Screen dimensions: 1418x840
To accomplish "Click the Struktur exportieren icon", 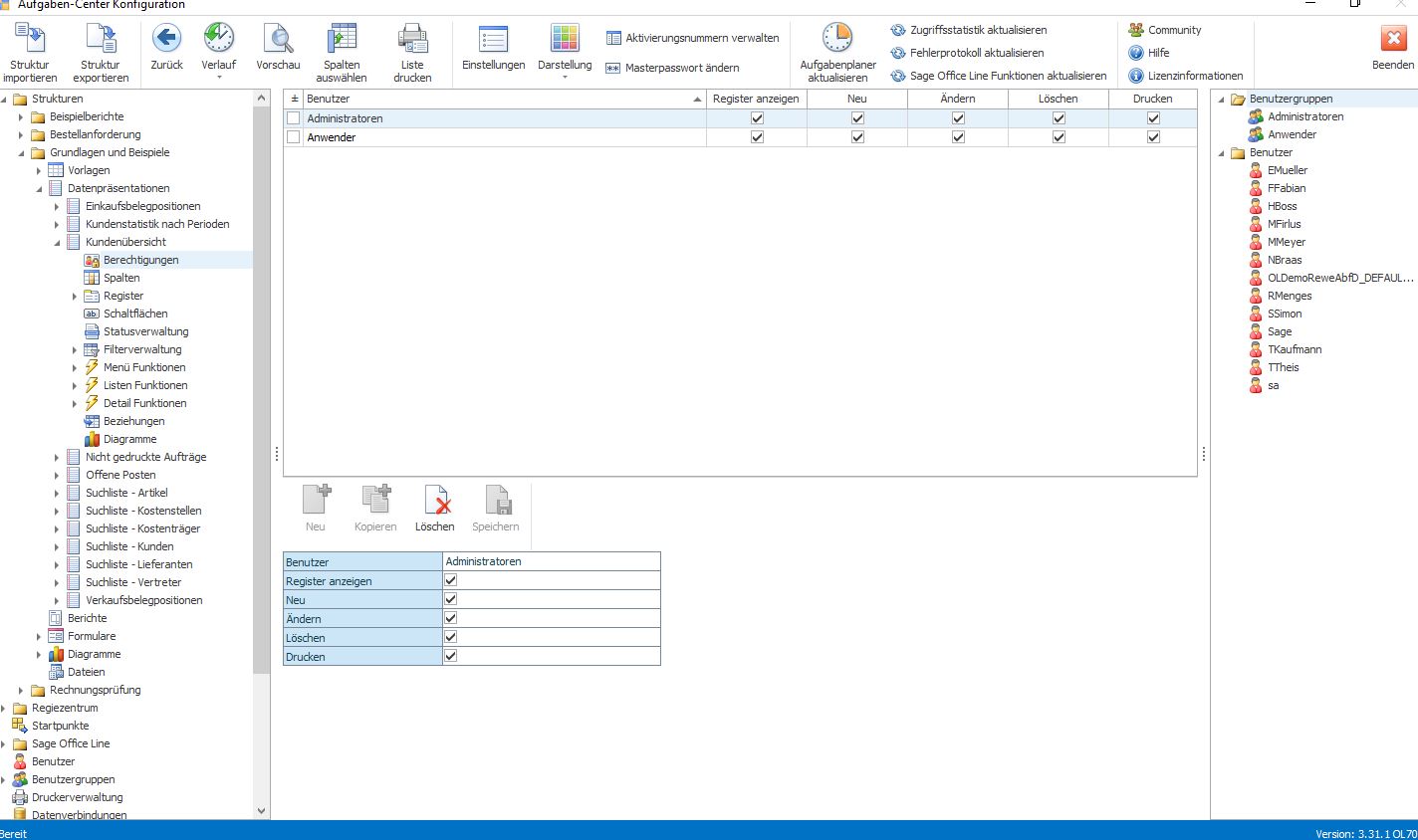I will 101,39.
